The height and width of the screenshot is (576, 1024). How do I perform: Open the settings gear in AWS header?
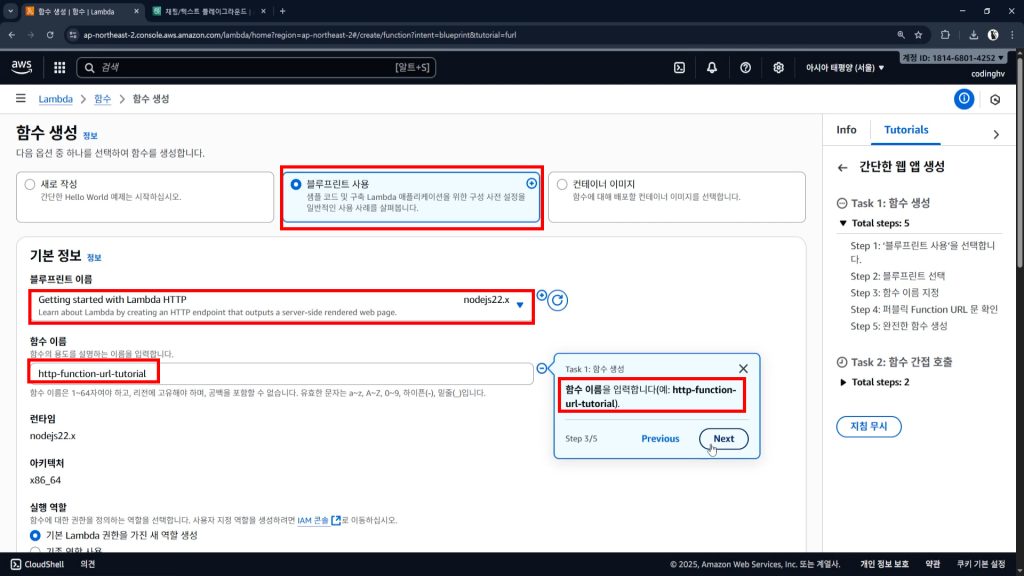pyautogui.click(x=778, y=67)
